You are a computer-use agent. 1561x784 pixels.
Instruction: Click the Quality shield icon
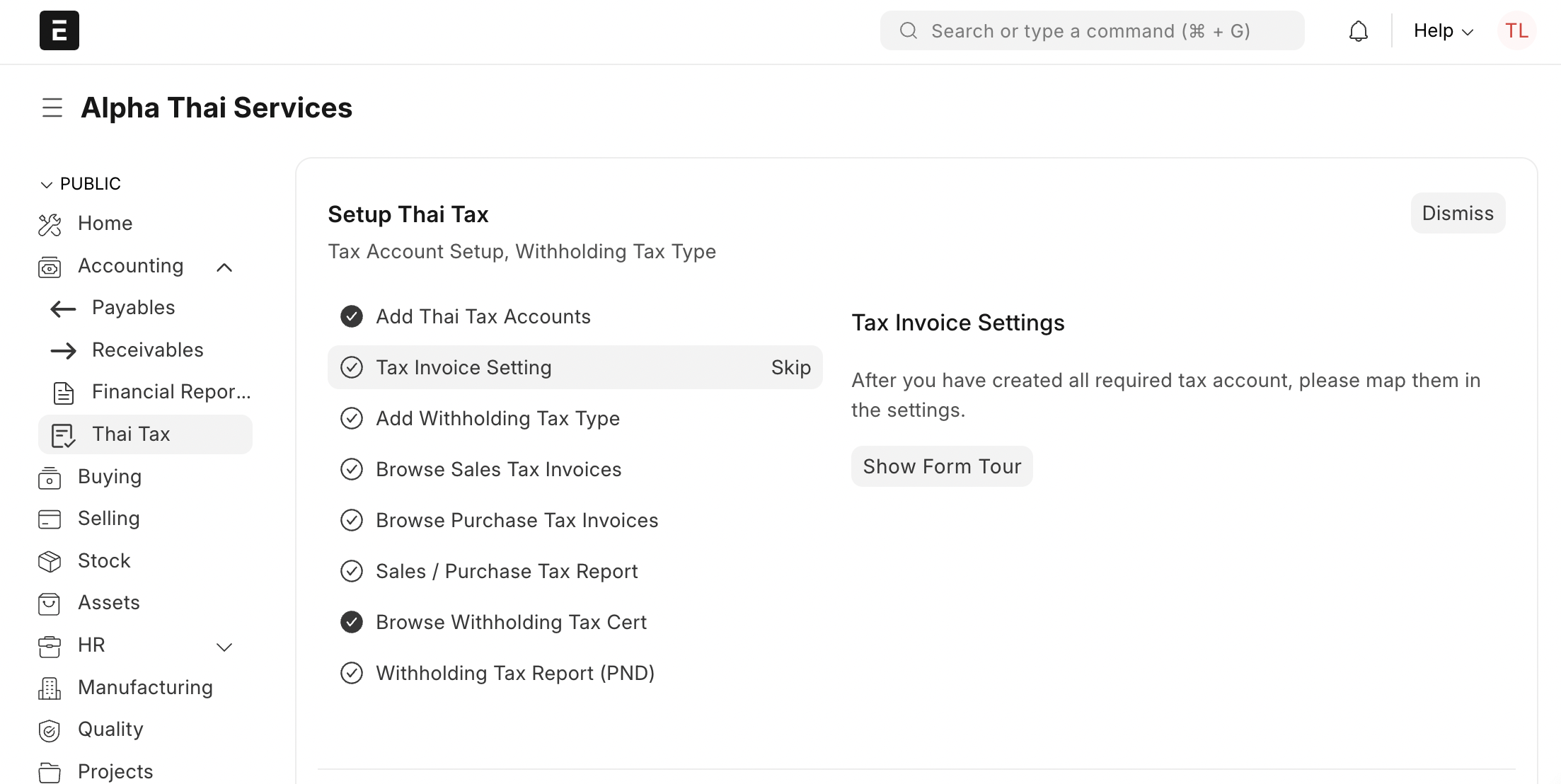[x=50, y=730]
